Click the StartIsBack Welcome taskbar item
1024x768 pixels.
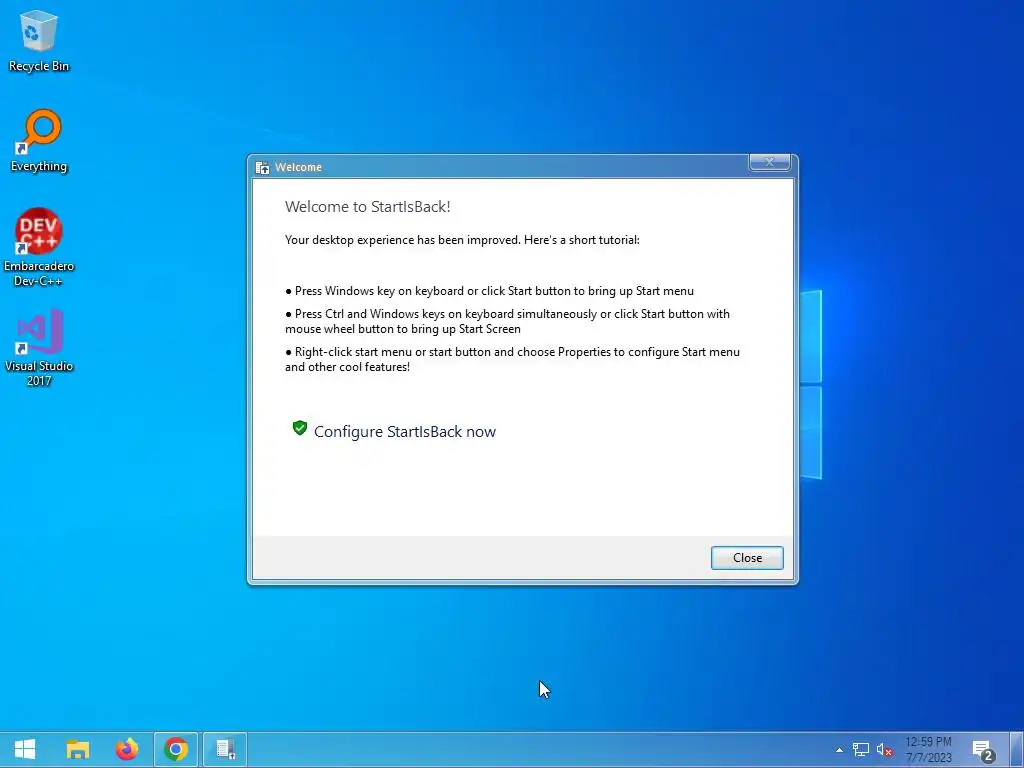coord(225,749)
